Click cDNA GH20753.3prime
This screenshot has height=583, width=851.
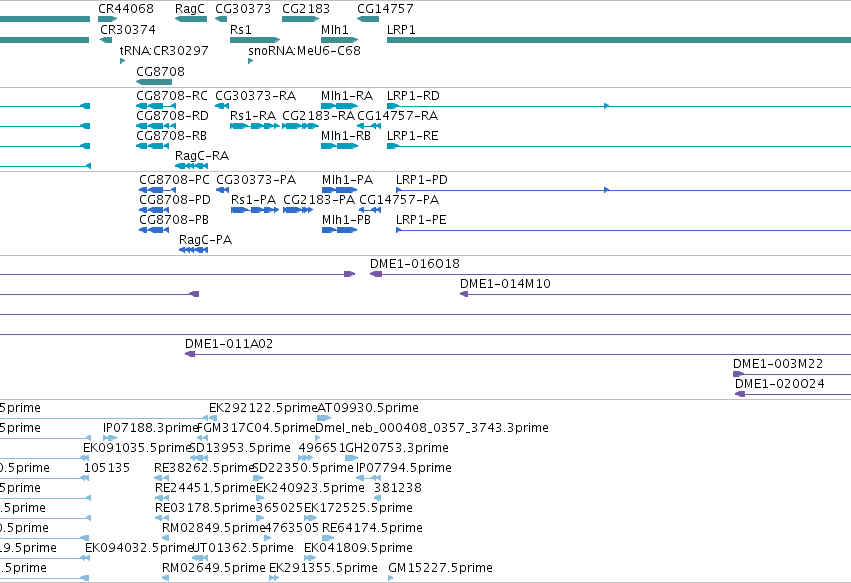point(397,448)
